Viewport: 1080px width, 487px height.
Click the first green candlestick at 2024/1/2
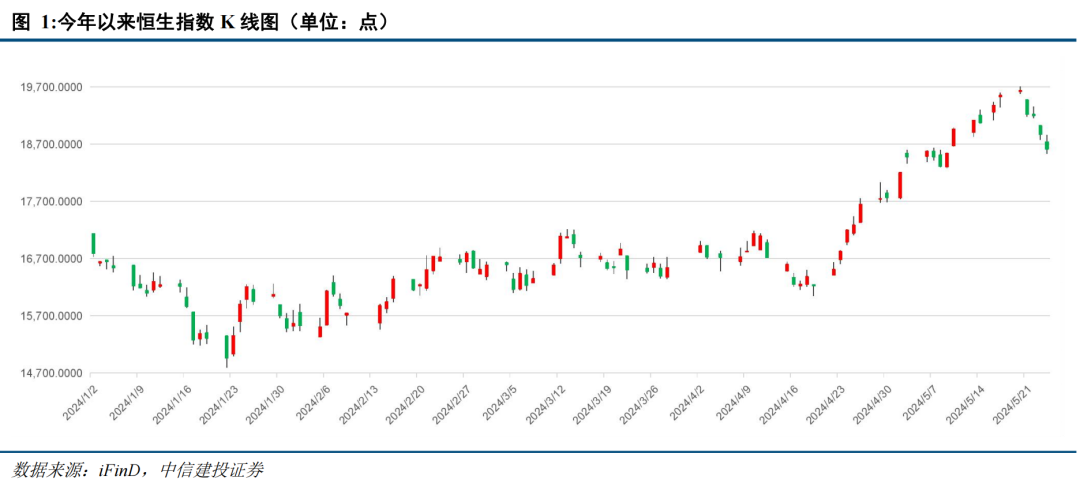93,244
